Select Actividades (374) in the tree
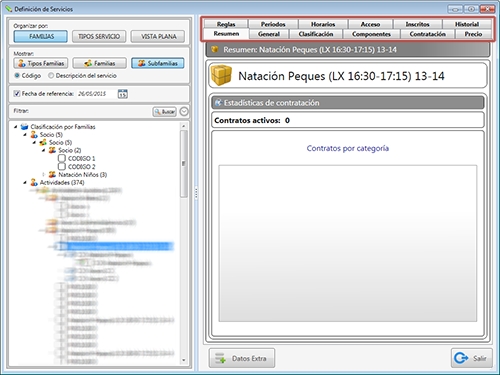Screen dimensions: 500x375 tap(62, 183)
